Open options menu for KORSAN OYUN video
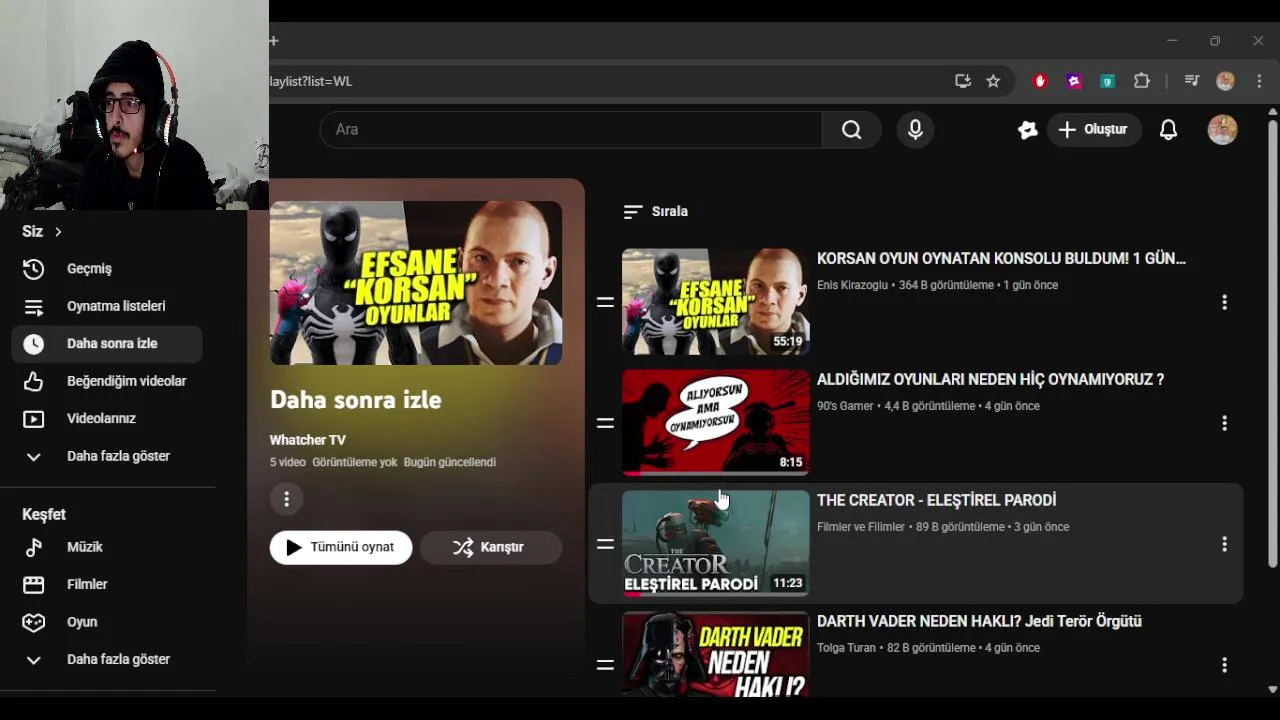This screenshot has width=1280, height=720. point(1224,302)
